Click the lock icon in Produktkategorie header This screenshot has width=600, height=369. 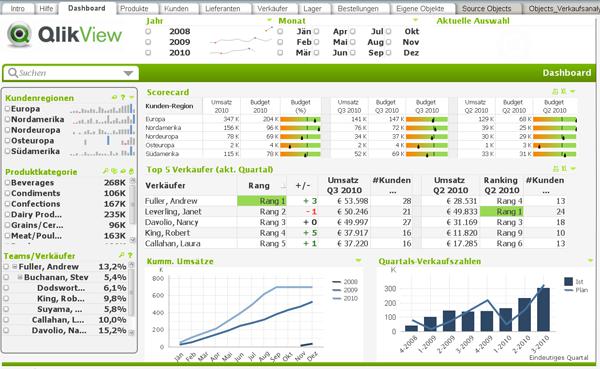(x=131, y=171)
